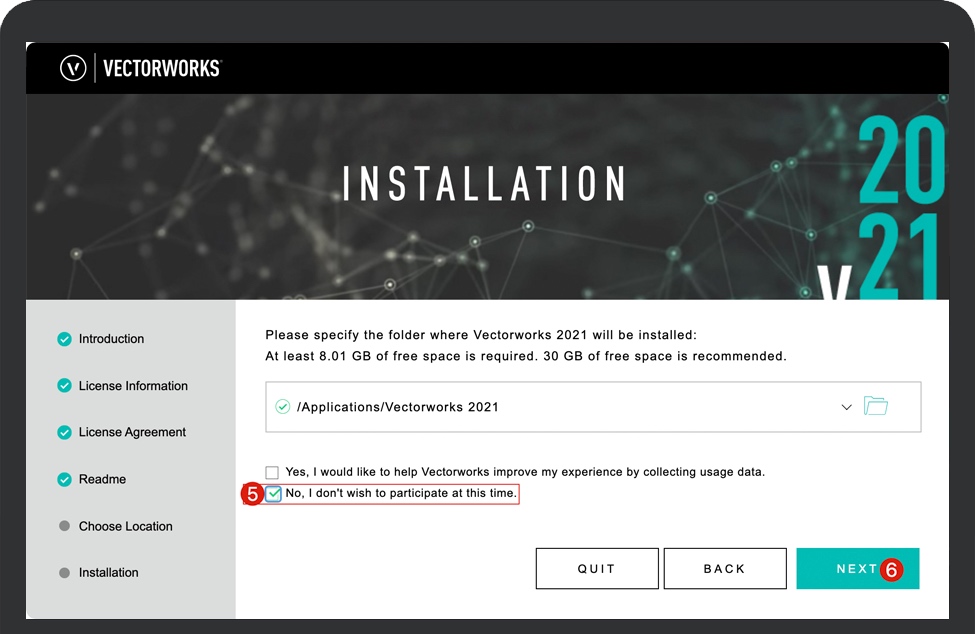The height and width of the screenshot is (634, 975).
Task: Click the INSTALLATION banner heading
Action: [x=484, y=183]
